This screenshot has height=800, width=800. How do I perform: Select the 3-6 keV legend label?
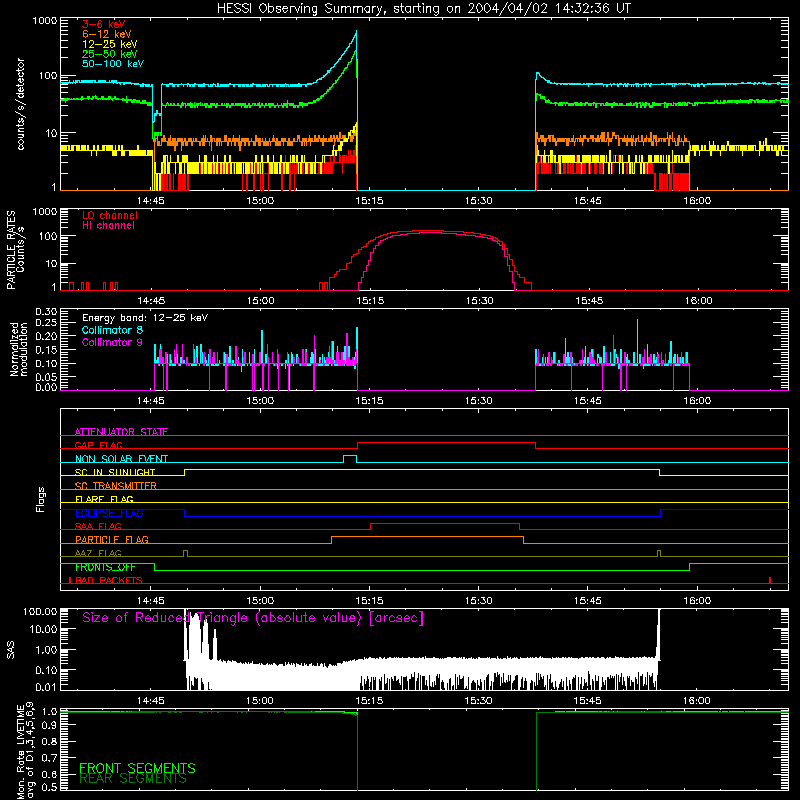[104, 24]
